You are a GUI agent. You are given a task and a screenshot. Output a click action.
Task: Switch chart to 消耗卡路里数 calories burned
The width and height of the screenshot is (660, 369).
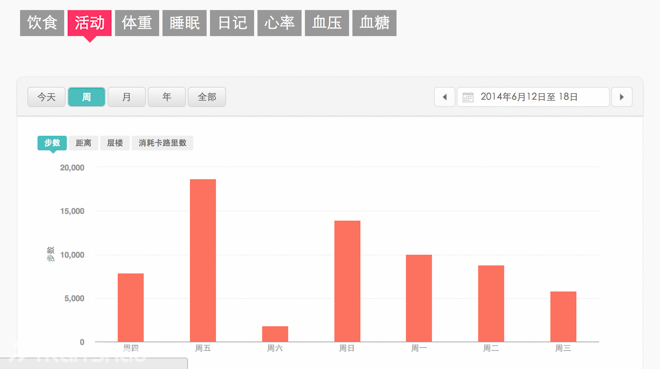point(162,143)
